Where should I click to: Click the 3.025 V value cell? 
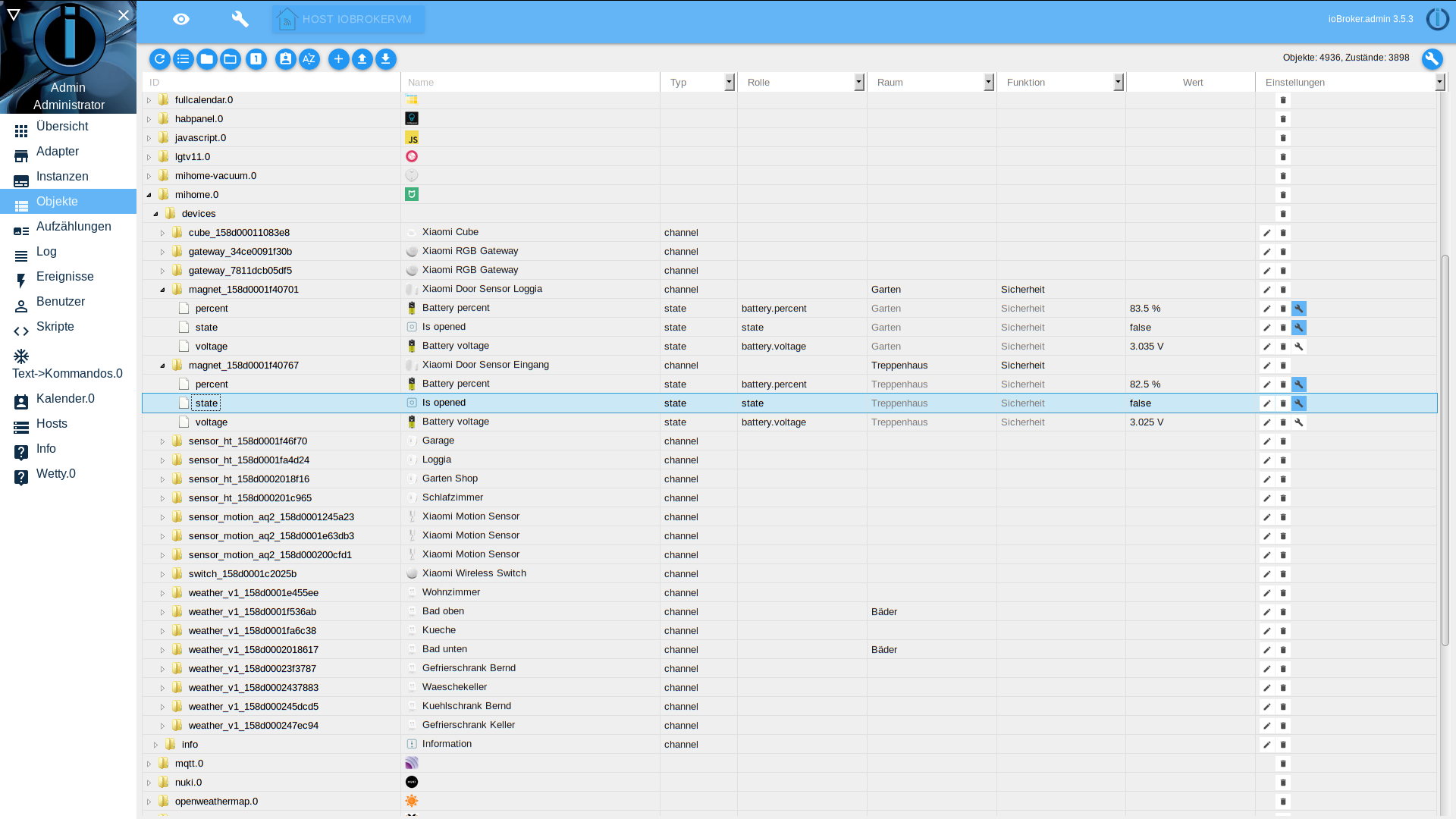(1191, 422)
